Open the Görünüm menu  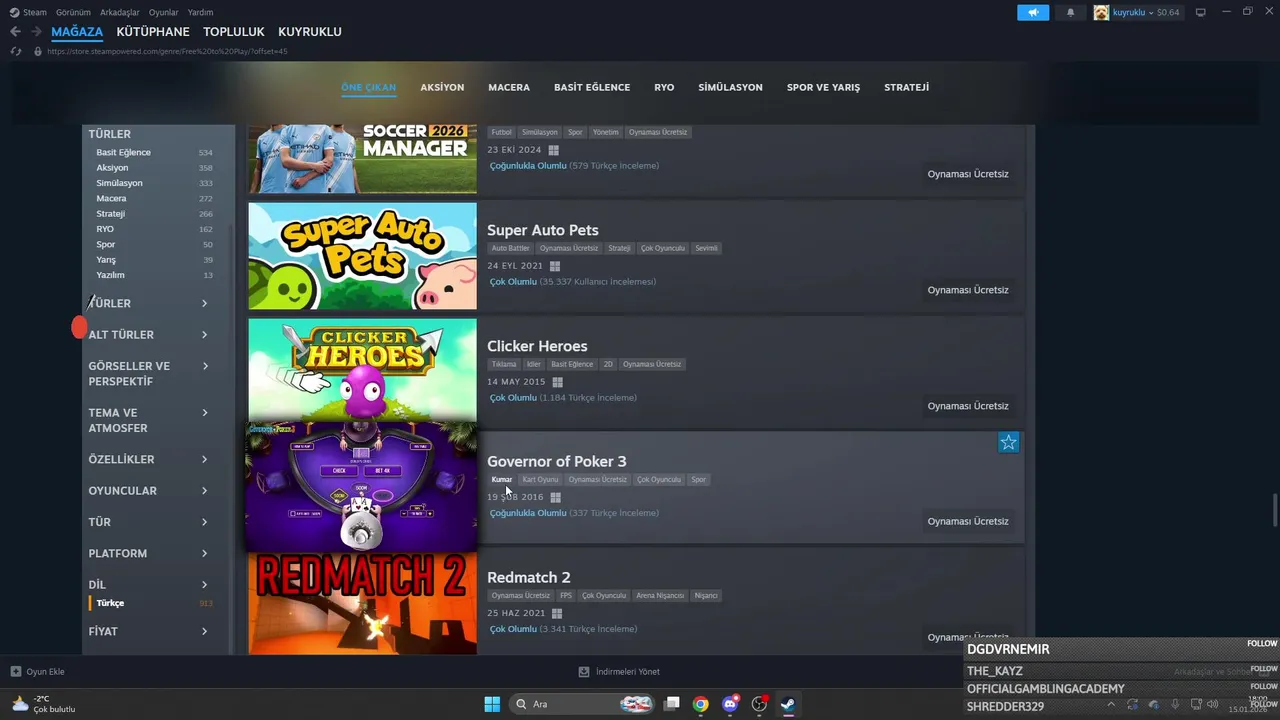[73, 12]
